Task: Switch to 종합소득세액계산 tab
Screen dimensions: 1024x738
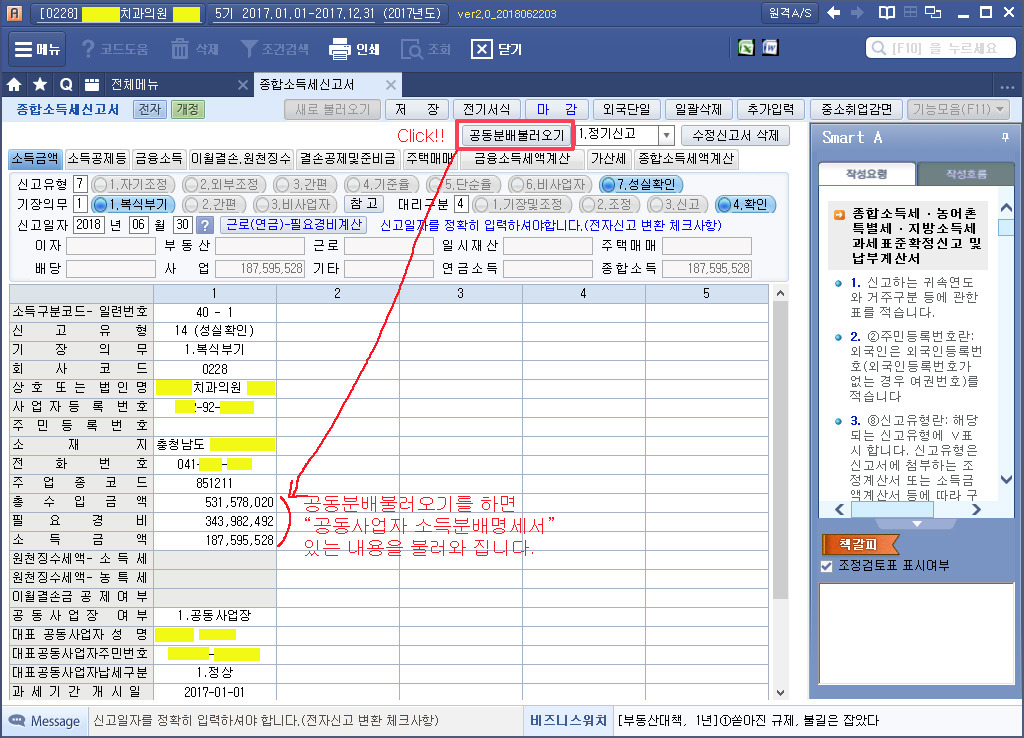Action: (x=686, y=159)
